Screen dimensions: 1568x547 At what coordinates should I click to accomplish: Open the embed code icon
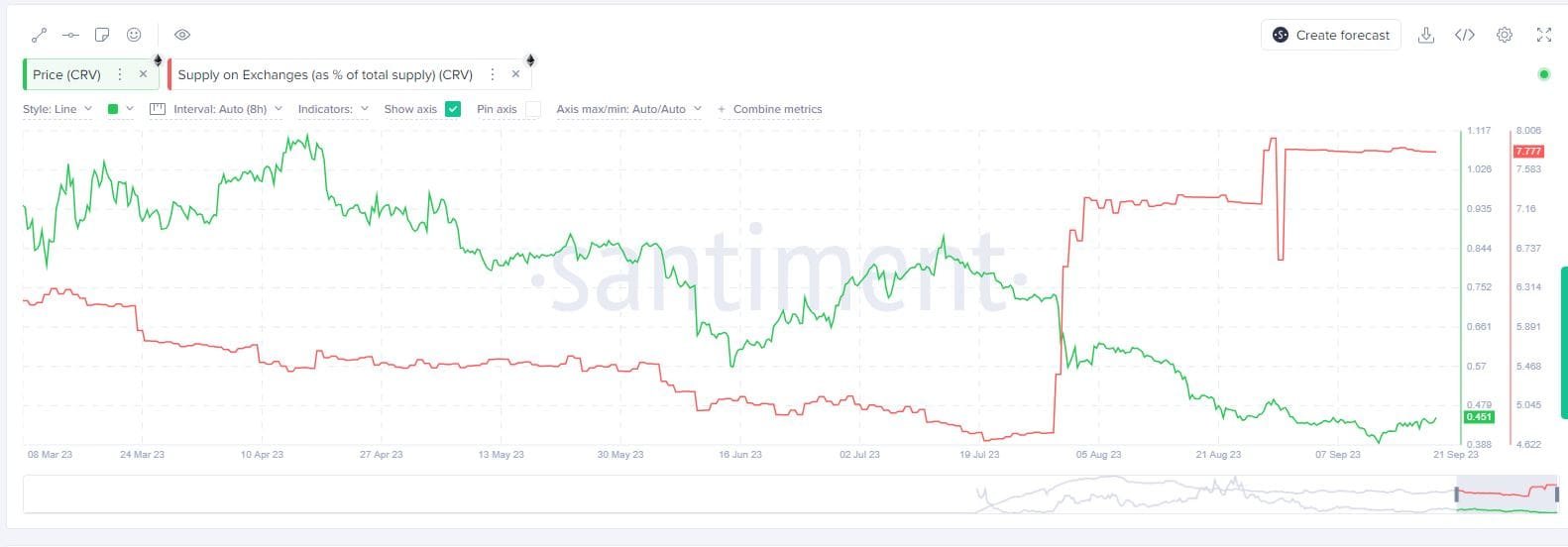coord(1465,35)
